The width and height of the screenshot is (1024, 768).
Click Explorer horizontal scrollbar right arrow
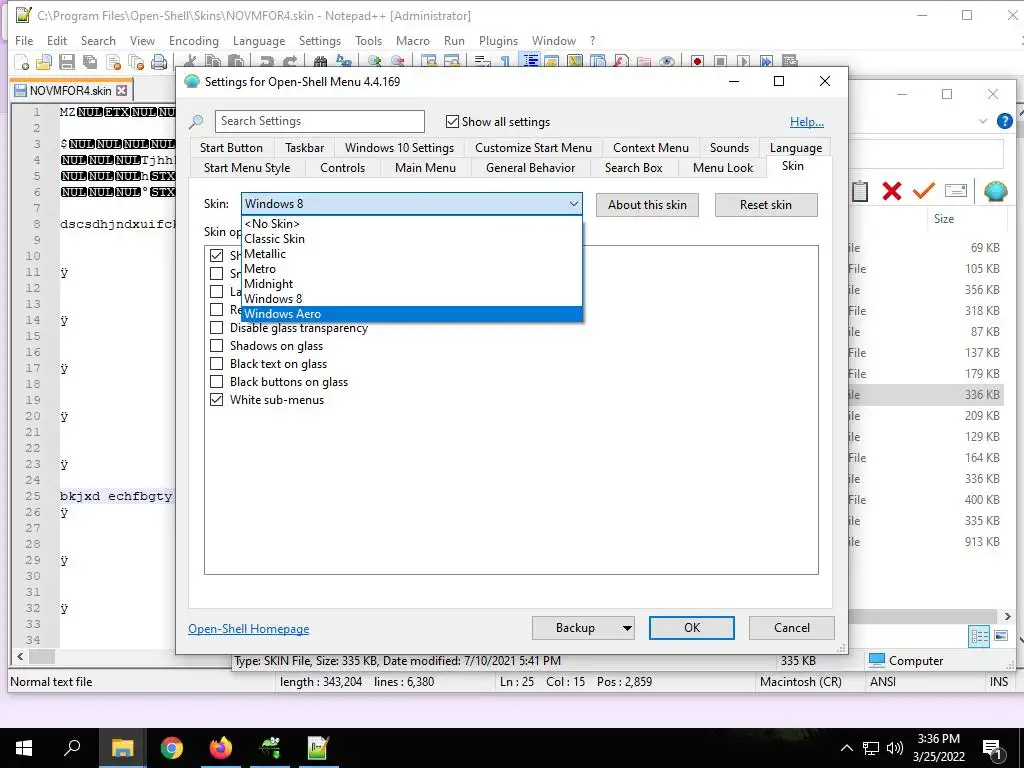pyautogui.click(x=1008, y=616)
